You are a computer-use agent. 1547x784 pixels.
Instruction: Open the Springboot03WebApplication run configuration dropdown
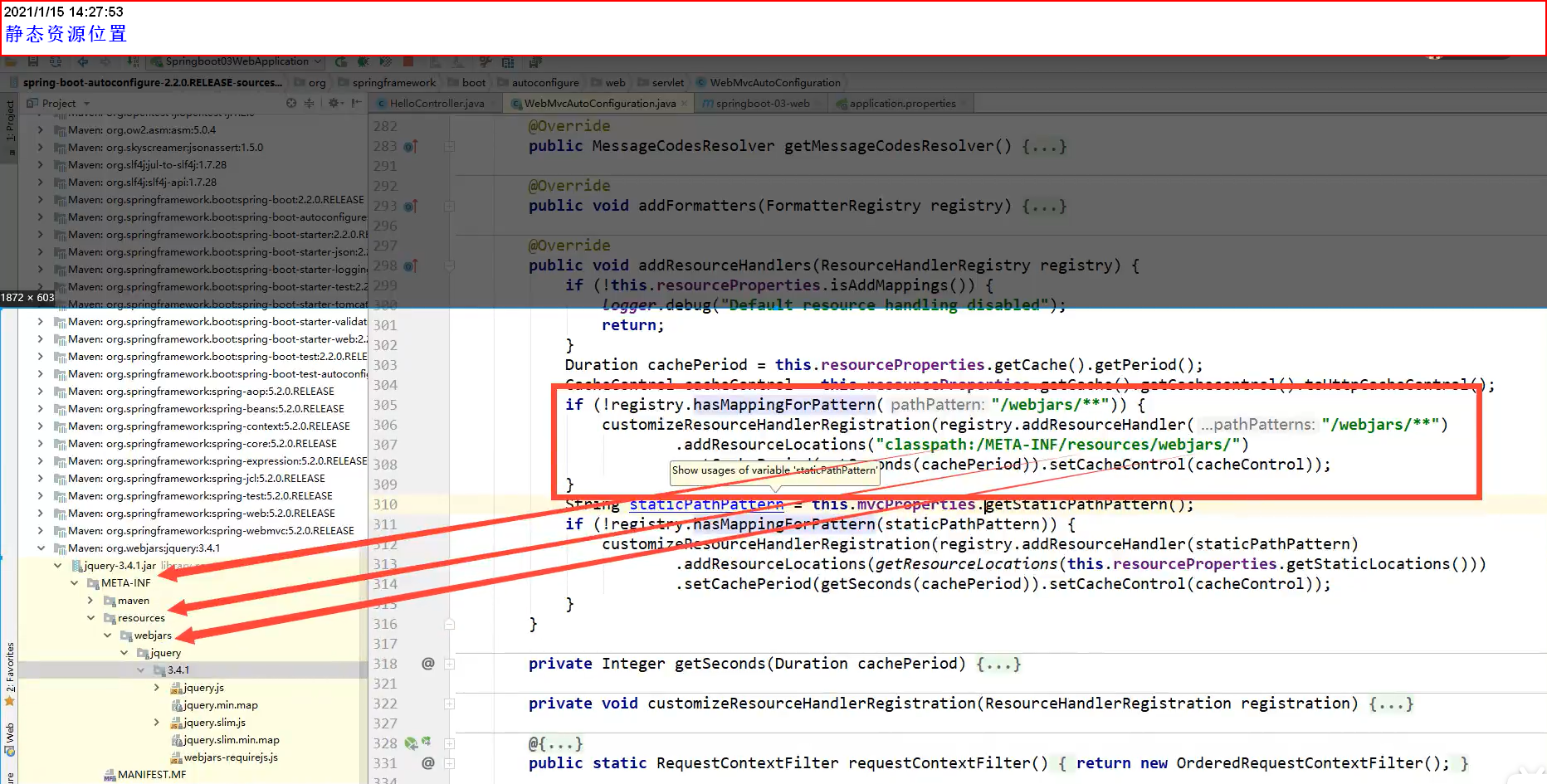[x=237, y=61]
